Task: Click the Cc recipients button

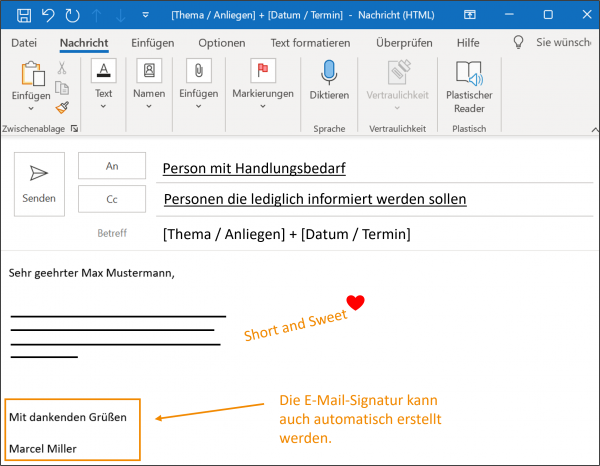Action: 112,199
